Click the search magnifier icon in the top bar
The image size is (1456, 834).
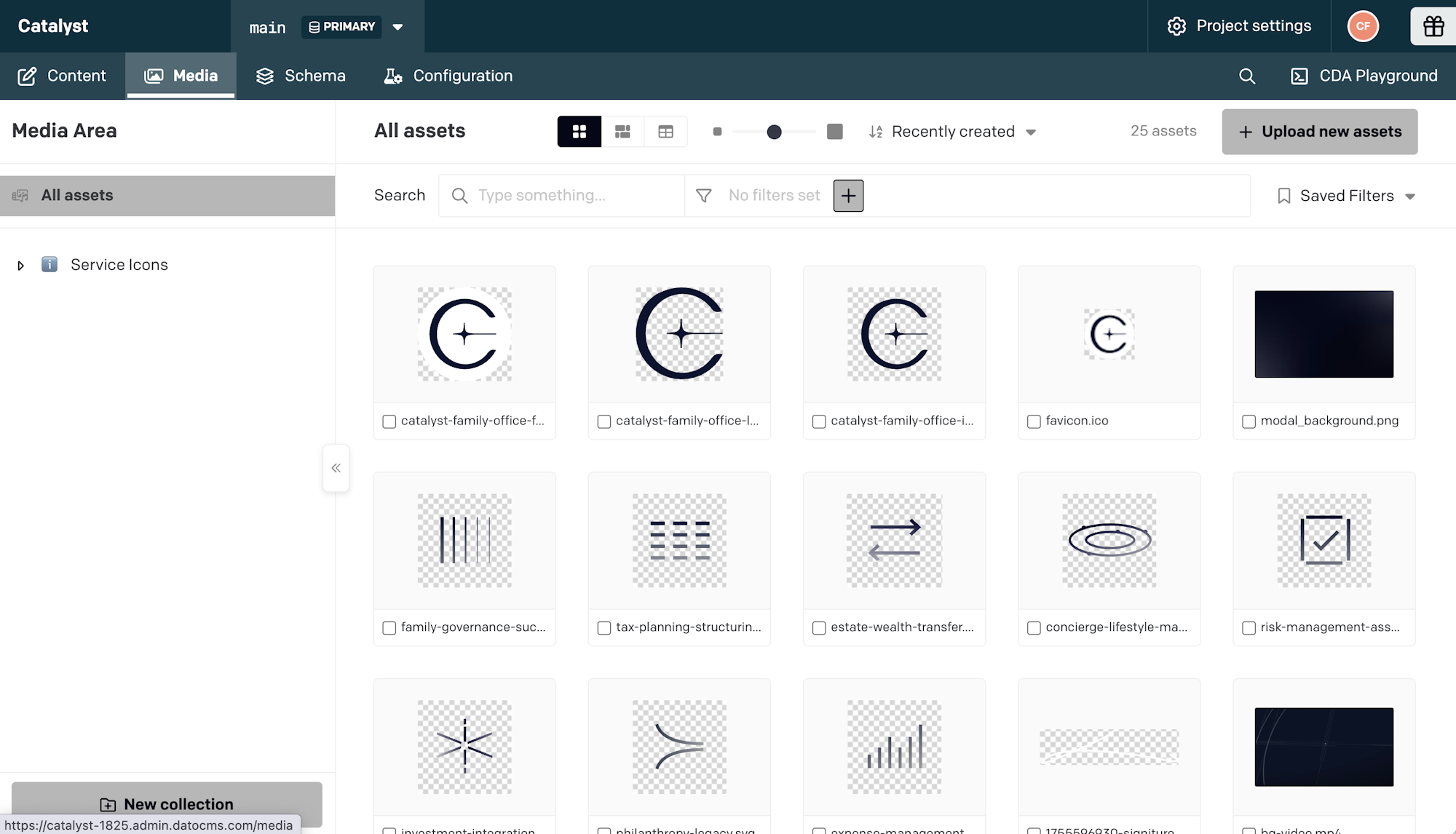click(1247, 76)
